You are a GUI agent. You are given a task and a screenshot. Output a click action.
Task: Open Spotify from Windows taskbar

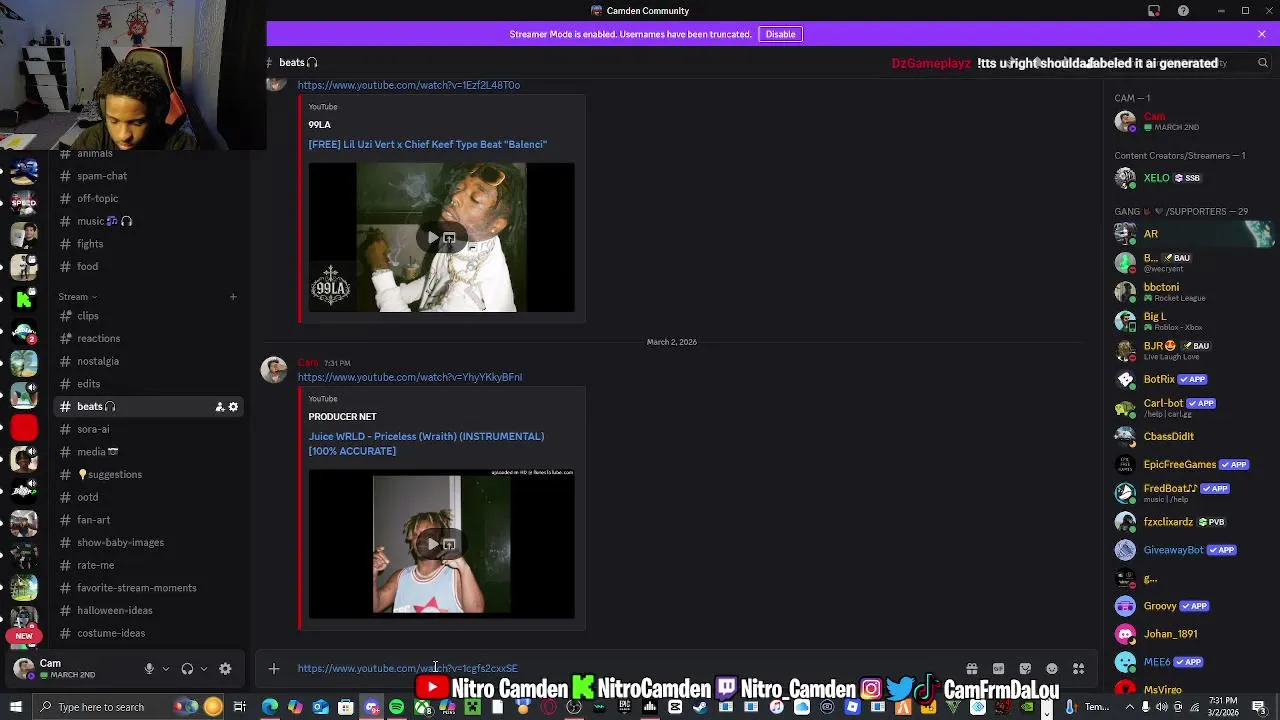(x=397, y=707)
